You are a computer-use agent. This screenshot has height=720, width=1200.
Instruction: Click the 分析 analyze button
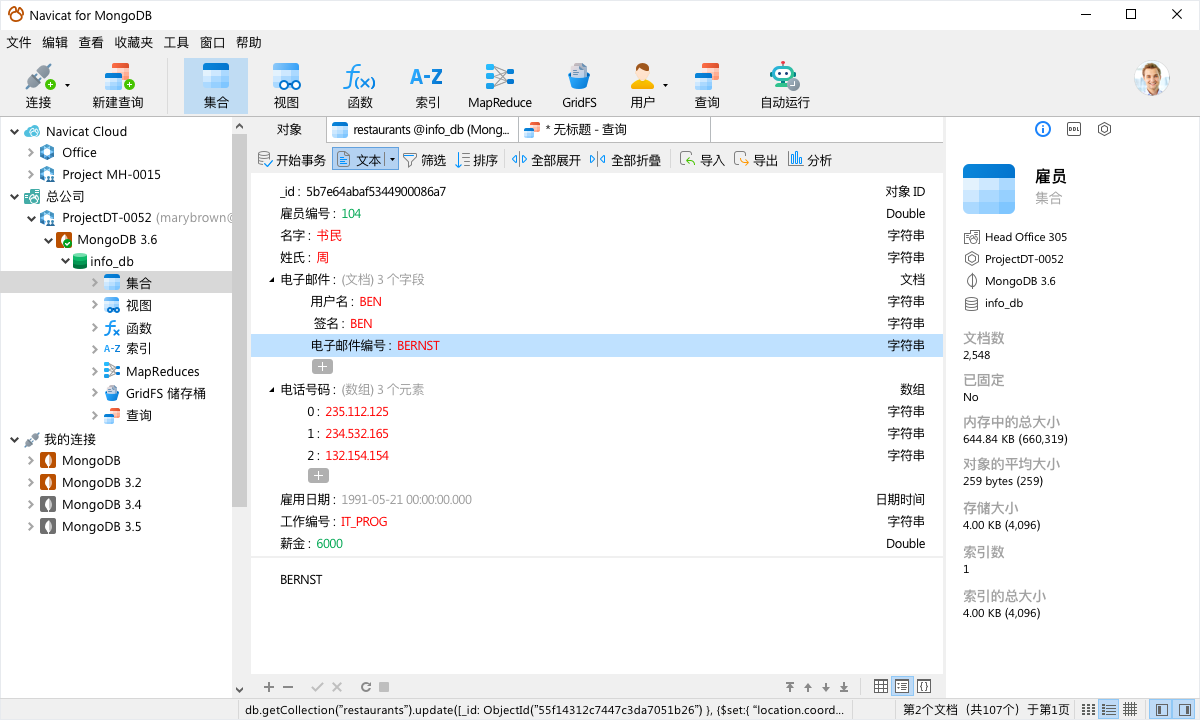point(810,160)
